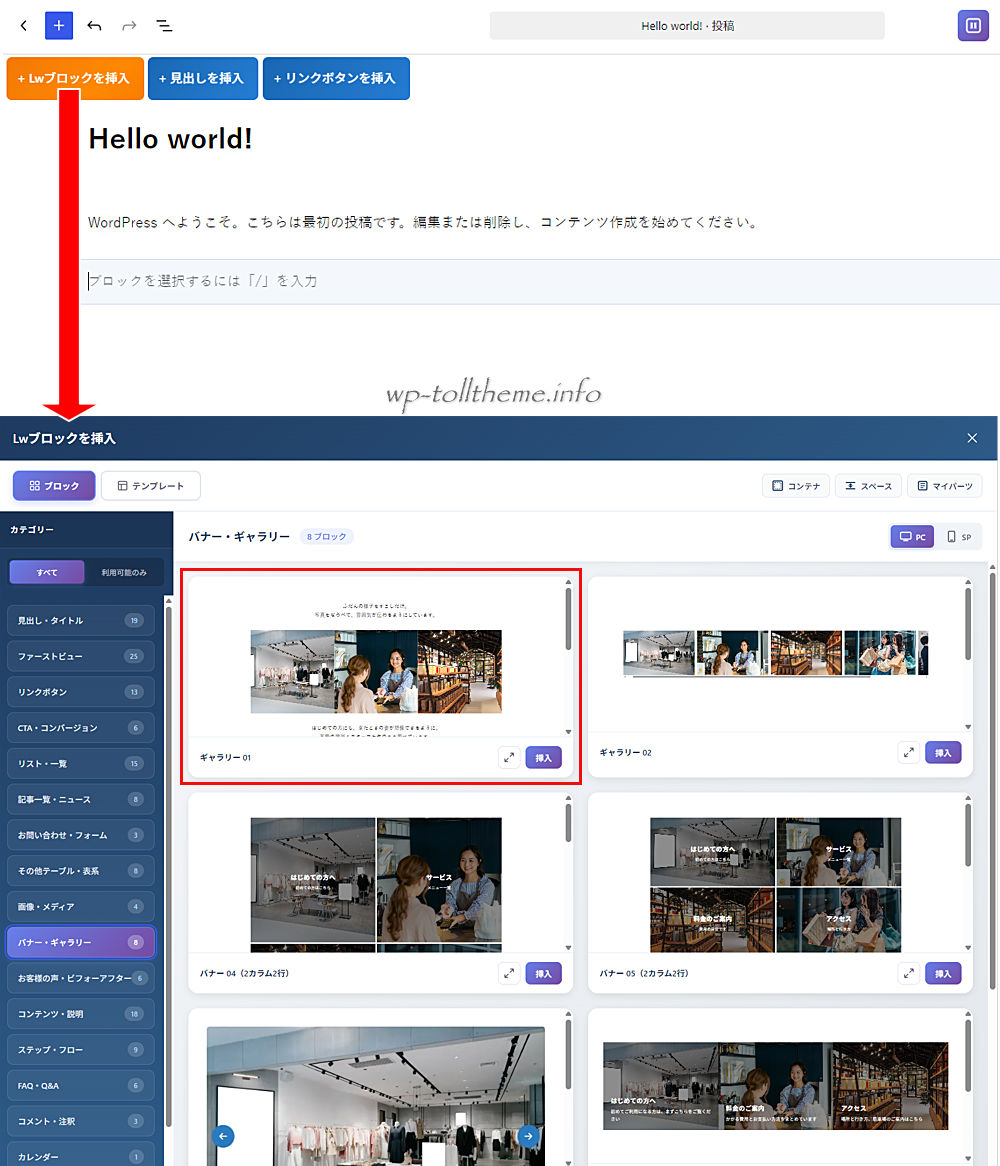Screen dimensions: 1000x1166
Task: Click the + リンクボタンを挿入 button
Action: point(336,78)
